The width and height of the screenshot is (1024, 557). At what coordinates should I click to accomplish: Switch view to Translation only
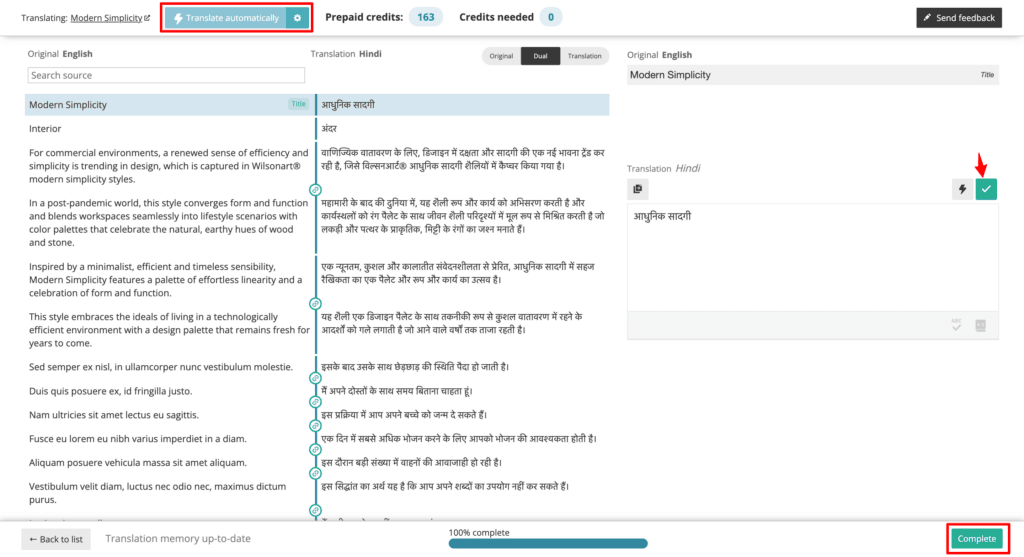click(584, 56)
